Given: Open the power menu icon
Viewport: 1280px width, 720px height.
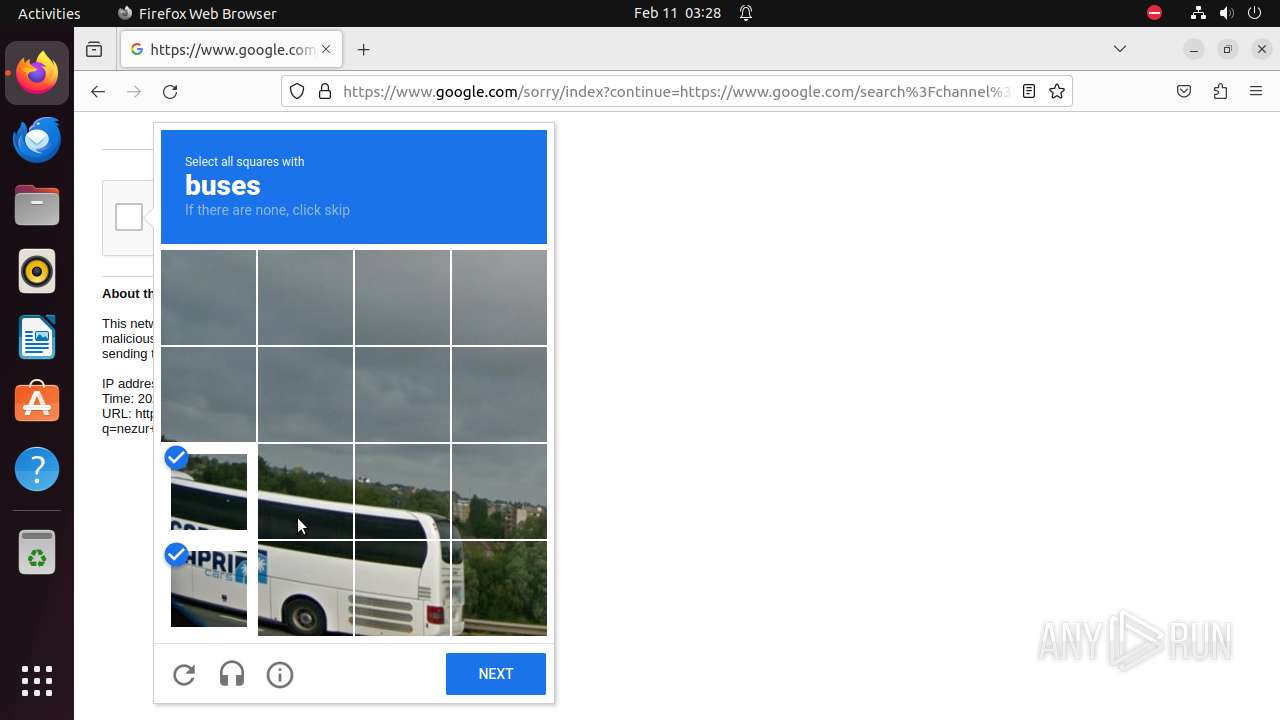Looking at the screenshot, I should coord(1255,13).
